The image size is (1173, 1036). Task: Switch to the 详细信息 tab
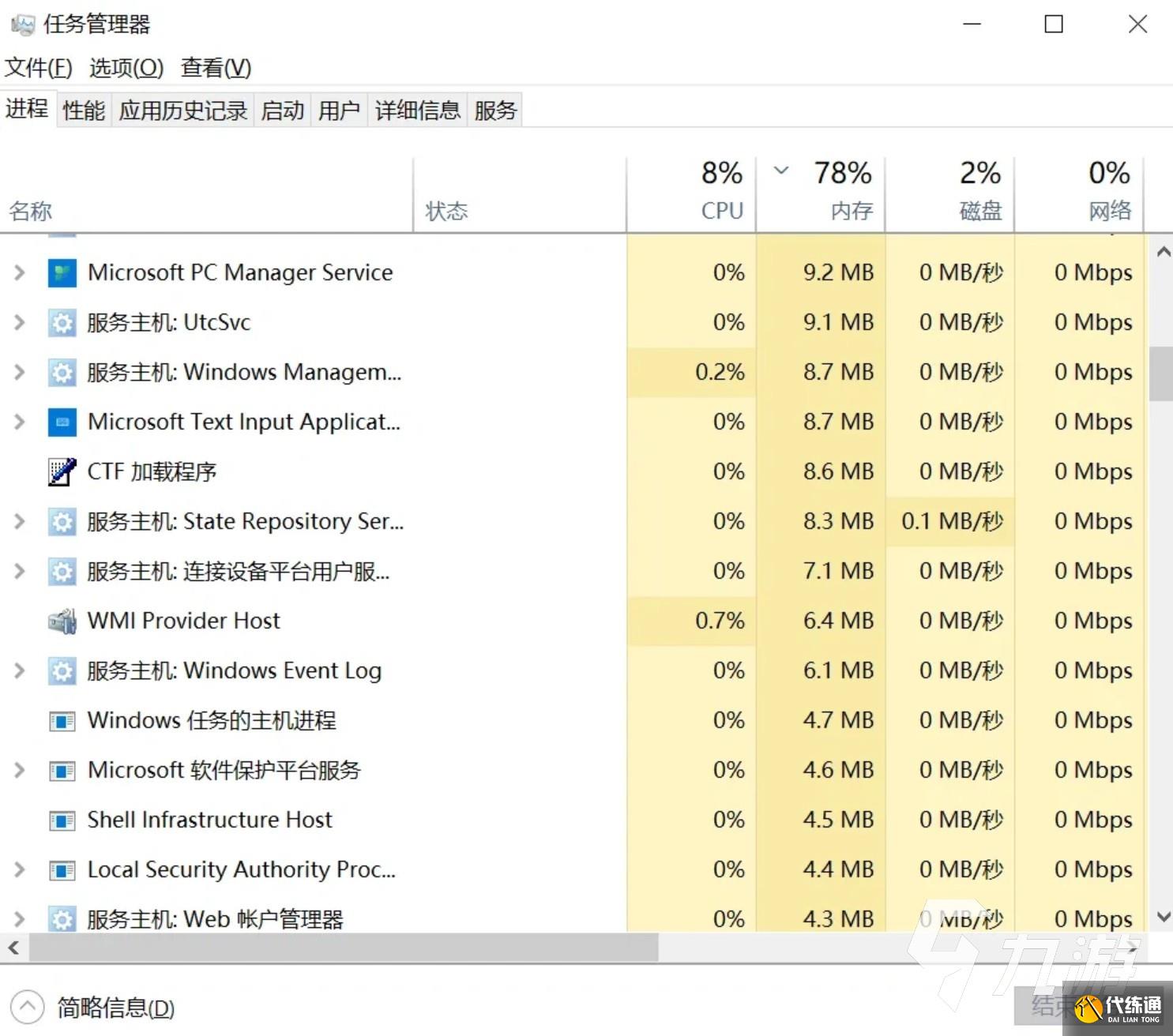tap(417, 111)
